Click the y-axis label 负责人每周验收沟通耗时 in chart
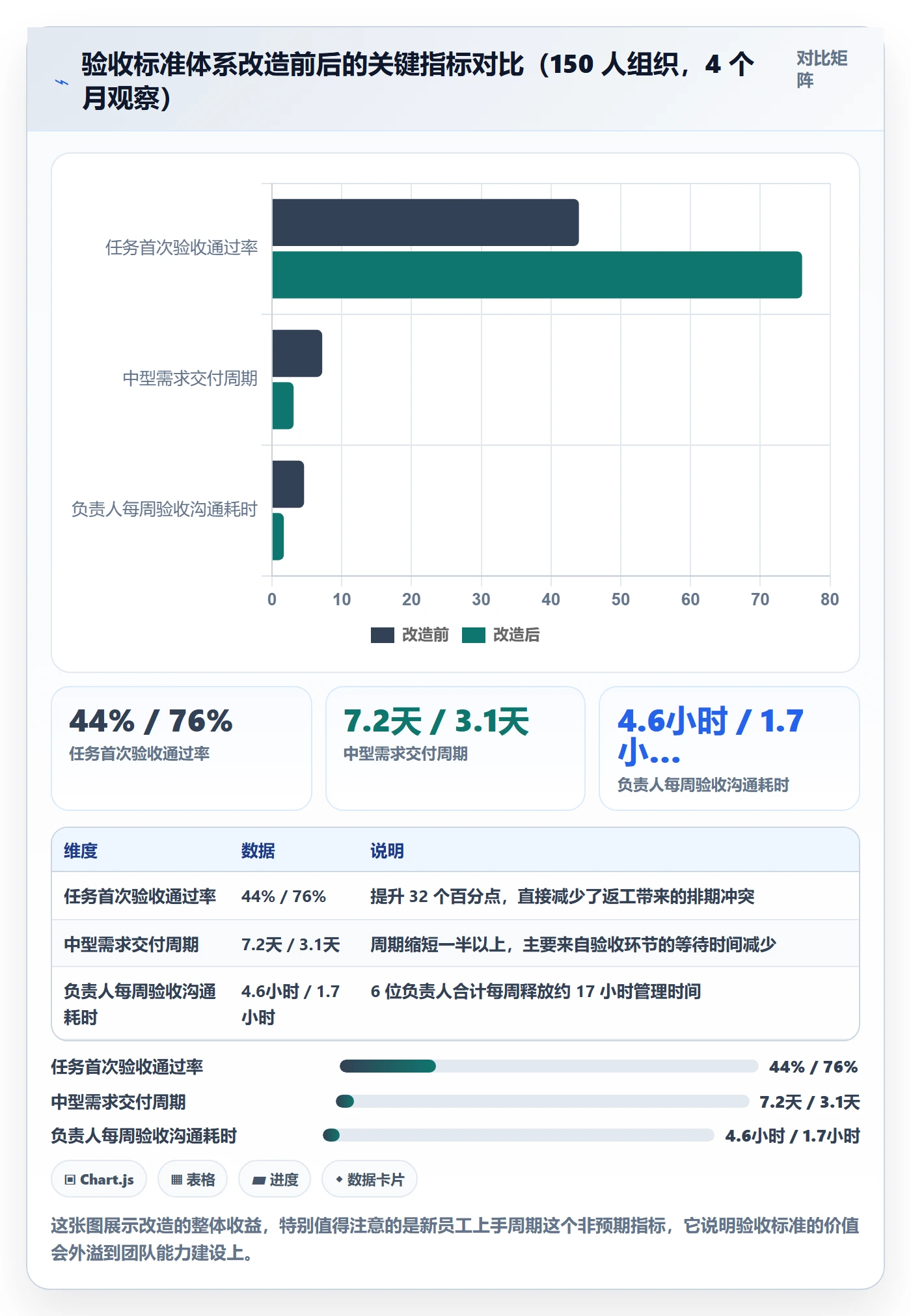Image resolution: width=911 pixels, height=1316 pixels. [x=165, y=510]
